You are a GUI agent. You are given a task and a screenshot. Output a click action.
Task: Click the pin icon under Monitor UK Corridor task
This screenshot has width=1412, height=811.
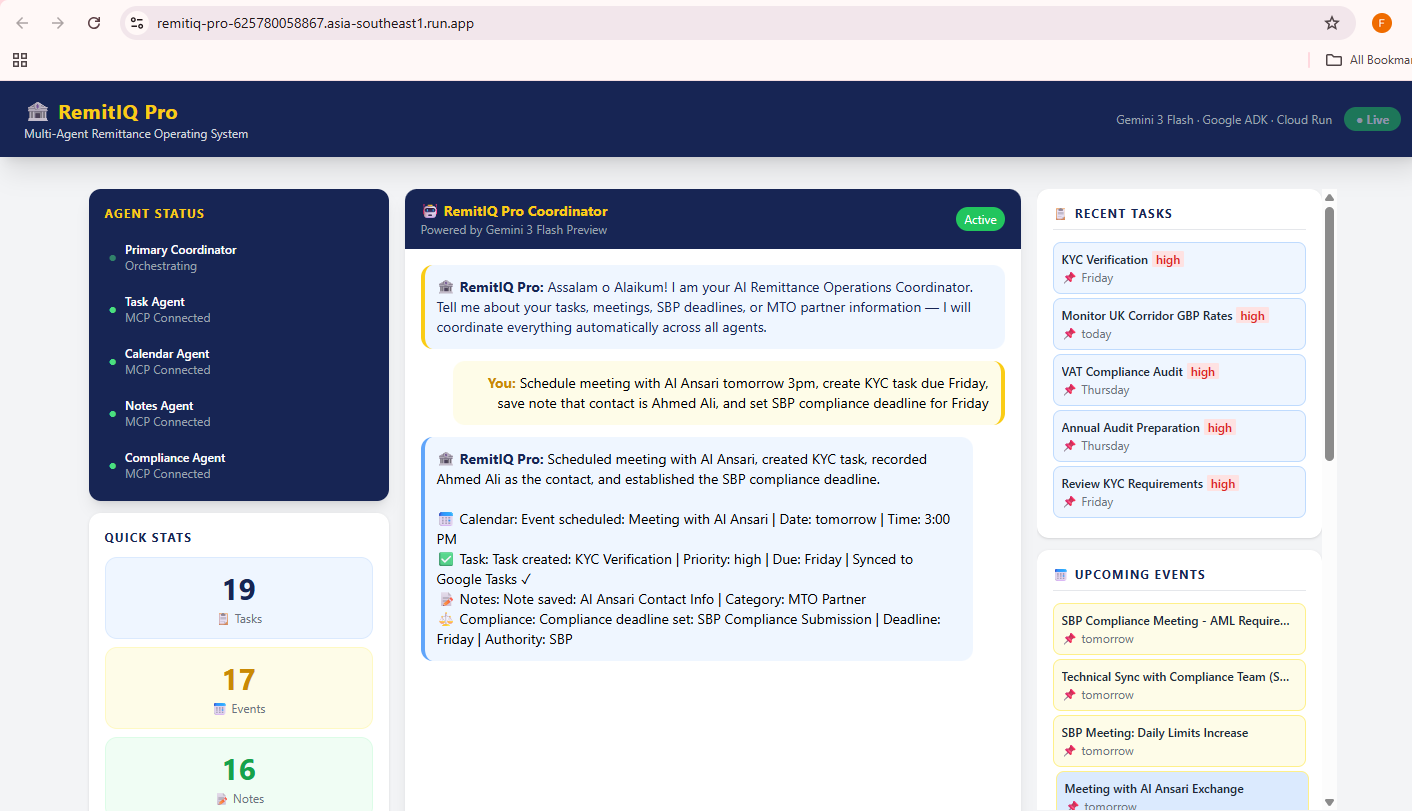[x=1069, y=334]
